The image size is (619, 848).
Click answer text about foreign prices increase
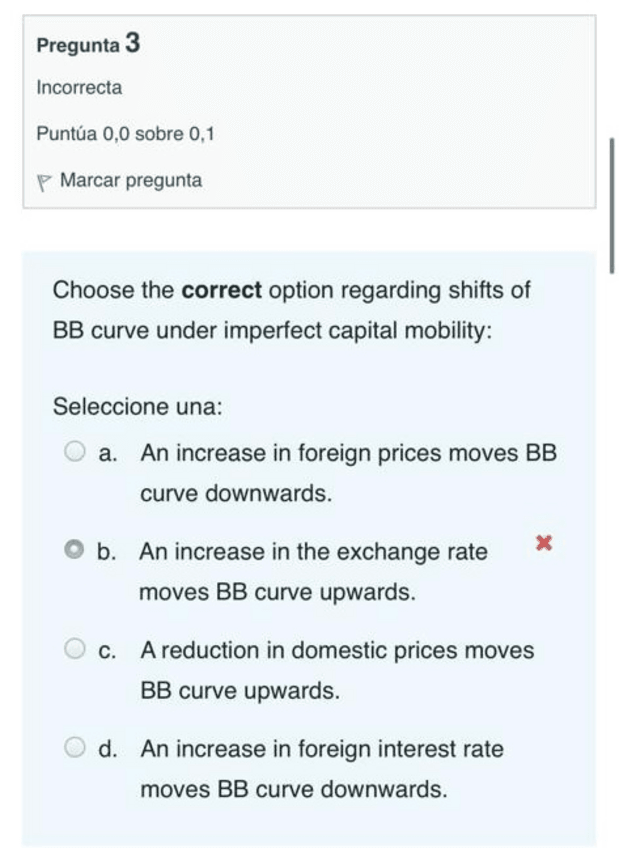[x=347, y=473]
